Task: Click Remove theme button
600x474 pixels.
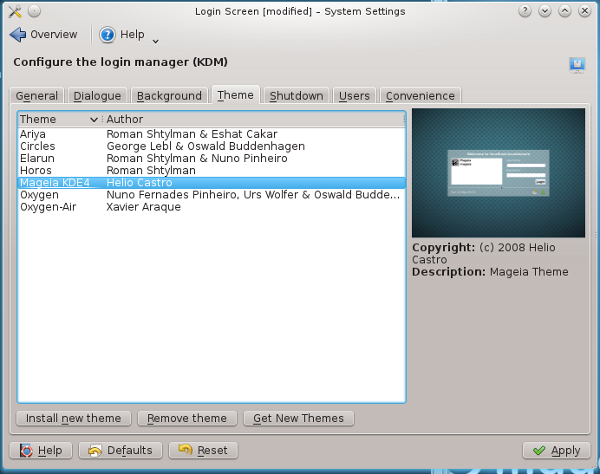Action: click(x=187, y=418)
